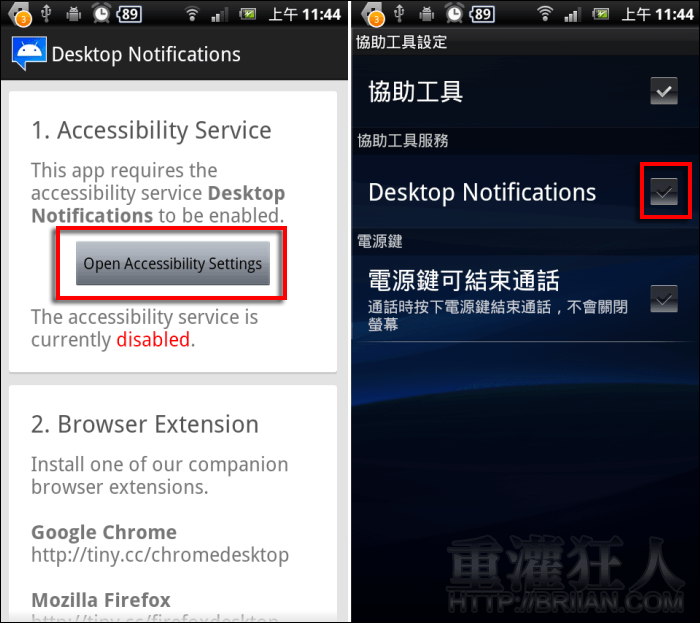
Task: Click Open Accessibility Settings button
Action: tap(173, 263)
